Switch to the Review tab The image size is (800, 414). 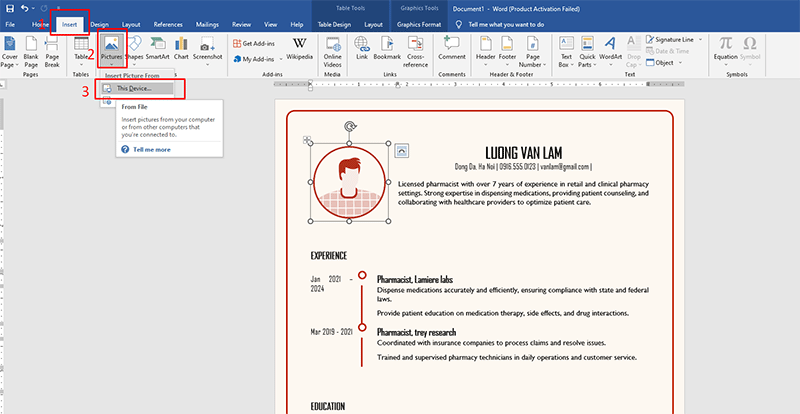click(x=241, y=25)
